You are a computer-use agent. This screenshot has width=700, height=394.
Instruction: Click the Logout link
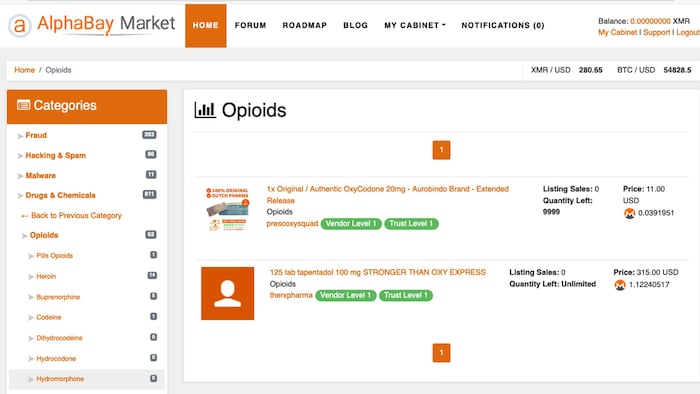688,32
